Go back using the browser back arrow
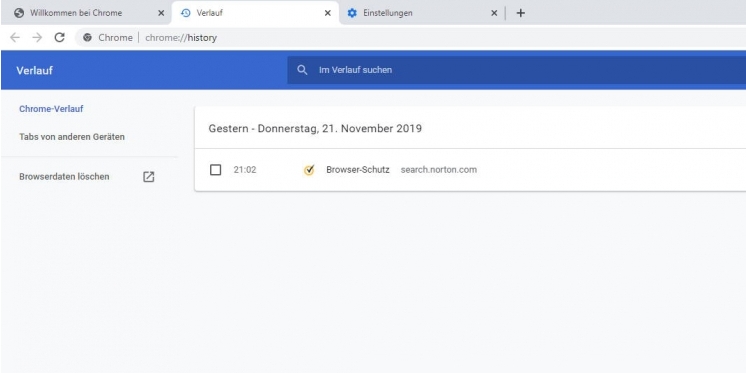 (x=15, y=38)
